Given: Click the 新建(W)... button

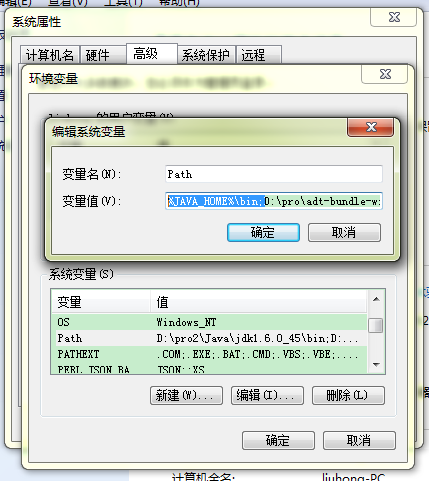Looking at the screenshot, I should (186, 396).
